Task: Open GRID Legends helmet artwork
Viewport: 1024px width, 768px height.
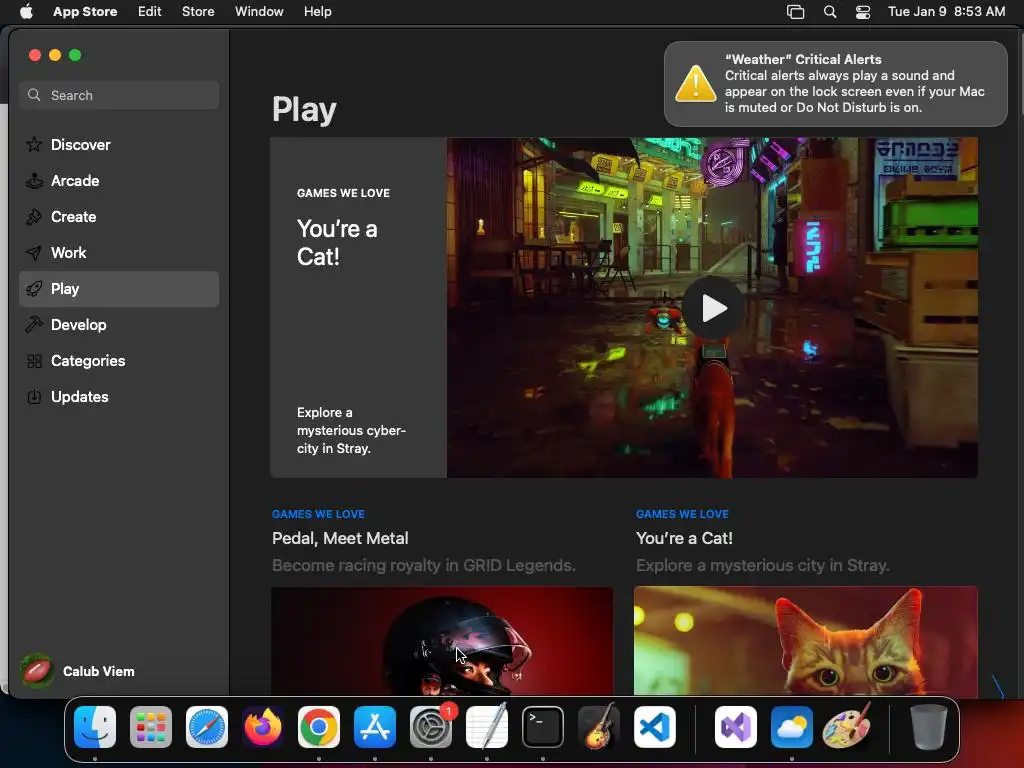Action: point(442,641)
